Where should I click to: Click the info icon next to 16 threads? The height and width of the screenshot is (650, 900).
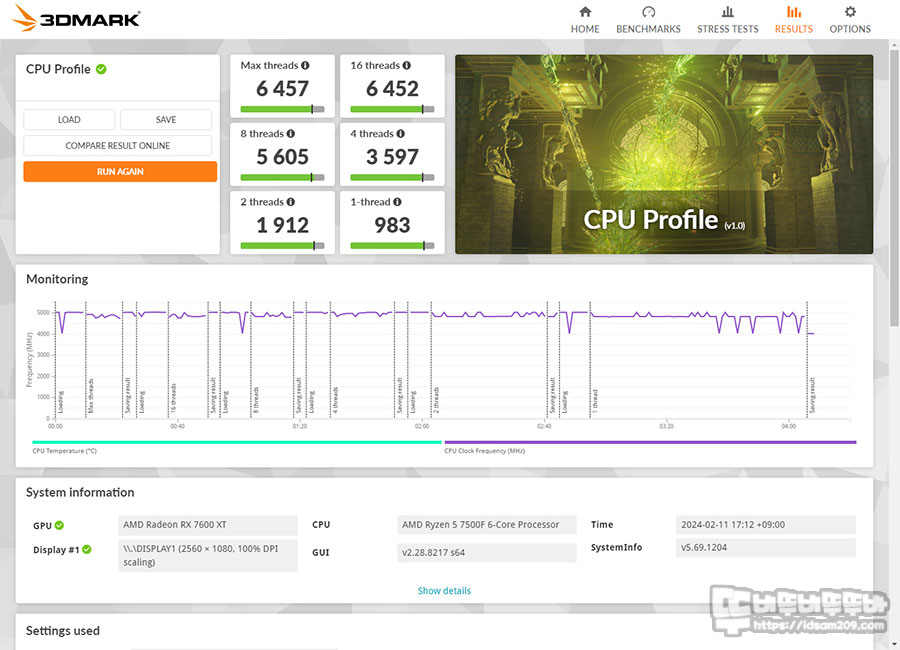click(406, 65)
